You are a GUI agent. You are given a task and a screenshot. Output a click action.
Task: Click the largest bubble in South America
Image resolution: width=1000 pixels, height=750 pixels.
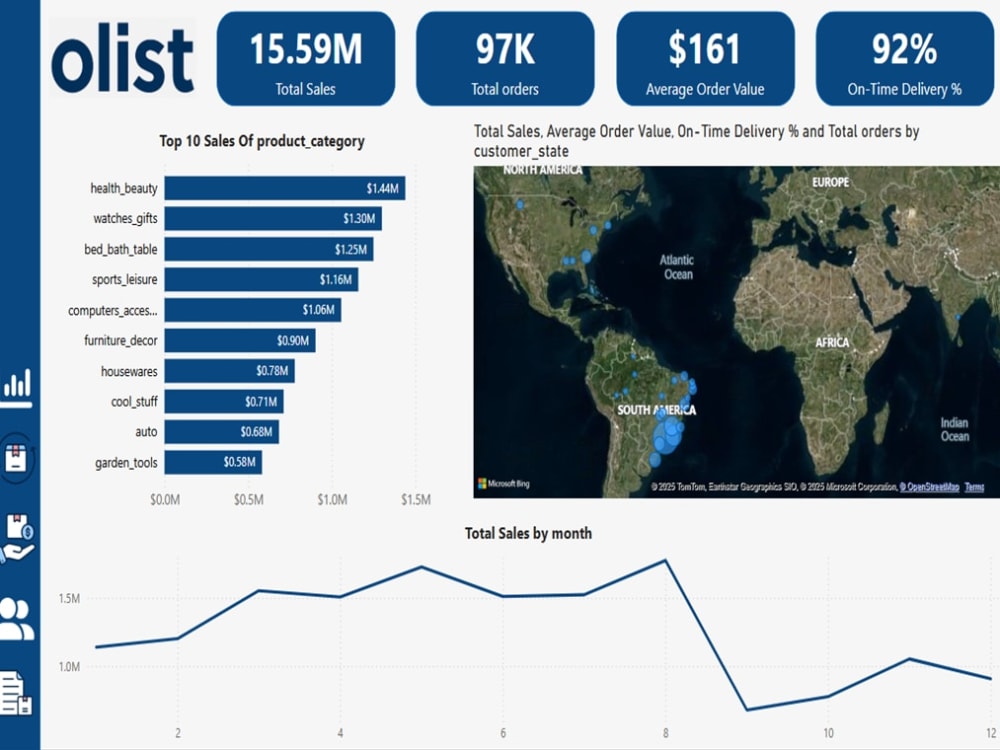(x=668, y=435)
